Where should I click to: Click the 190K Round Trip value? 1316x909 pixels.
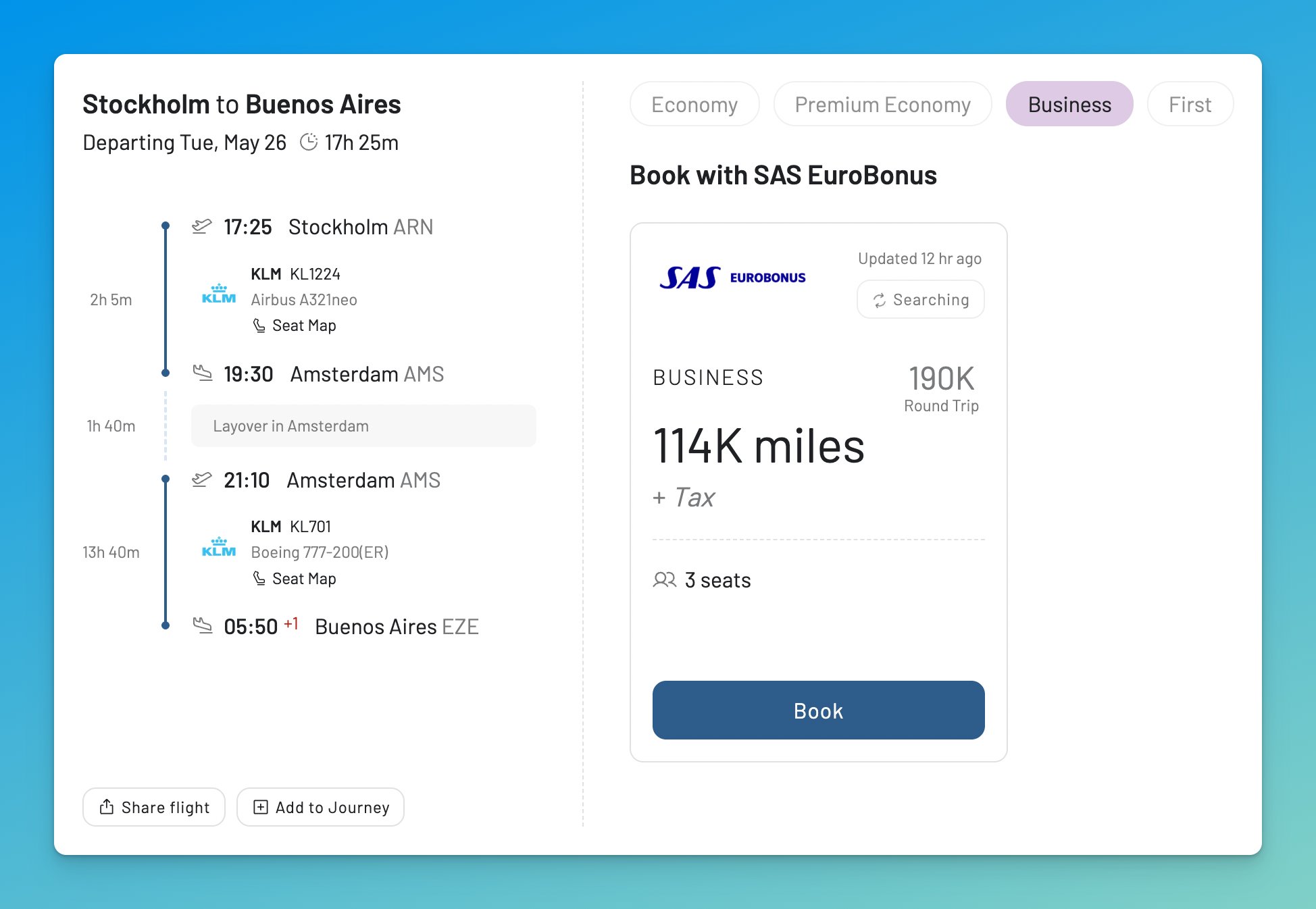tap(941, 388)
